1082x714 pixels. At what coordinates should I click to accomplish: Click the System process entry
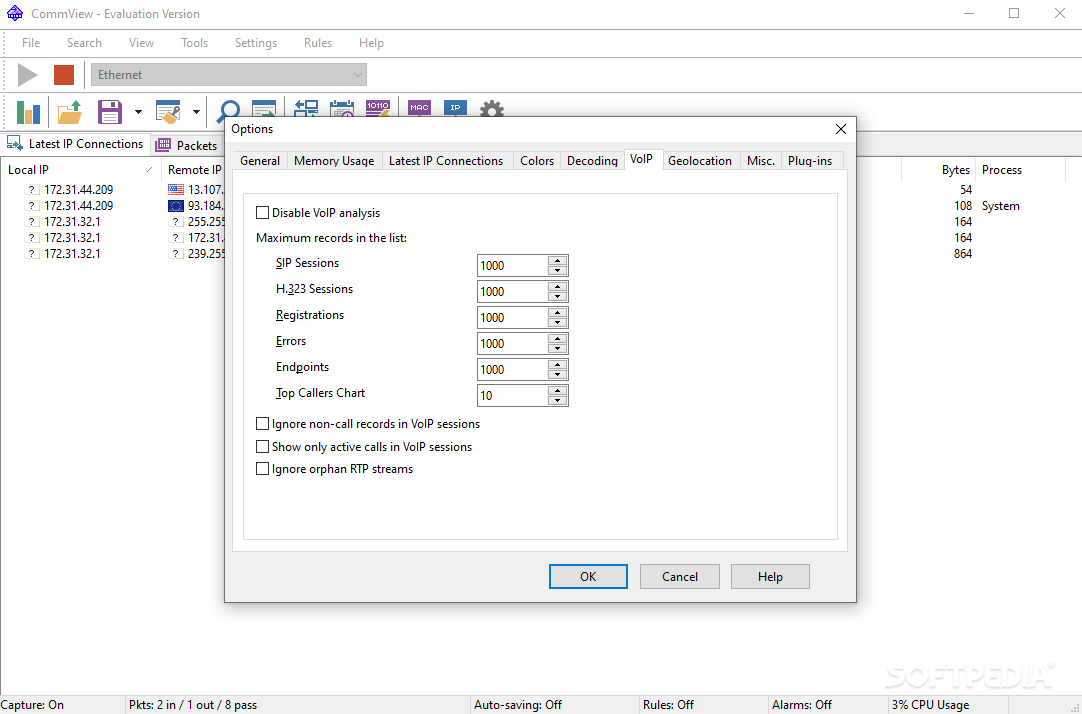point(1001,206)
